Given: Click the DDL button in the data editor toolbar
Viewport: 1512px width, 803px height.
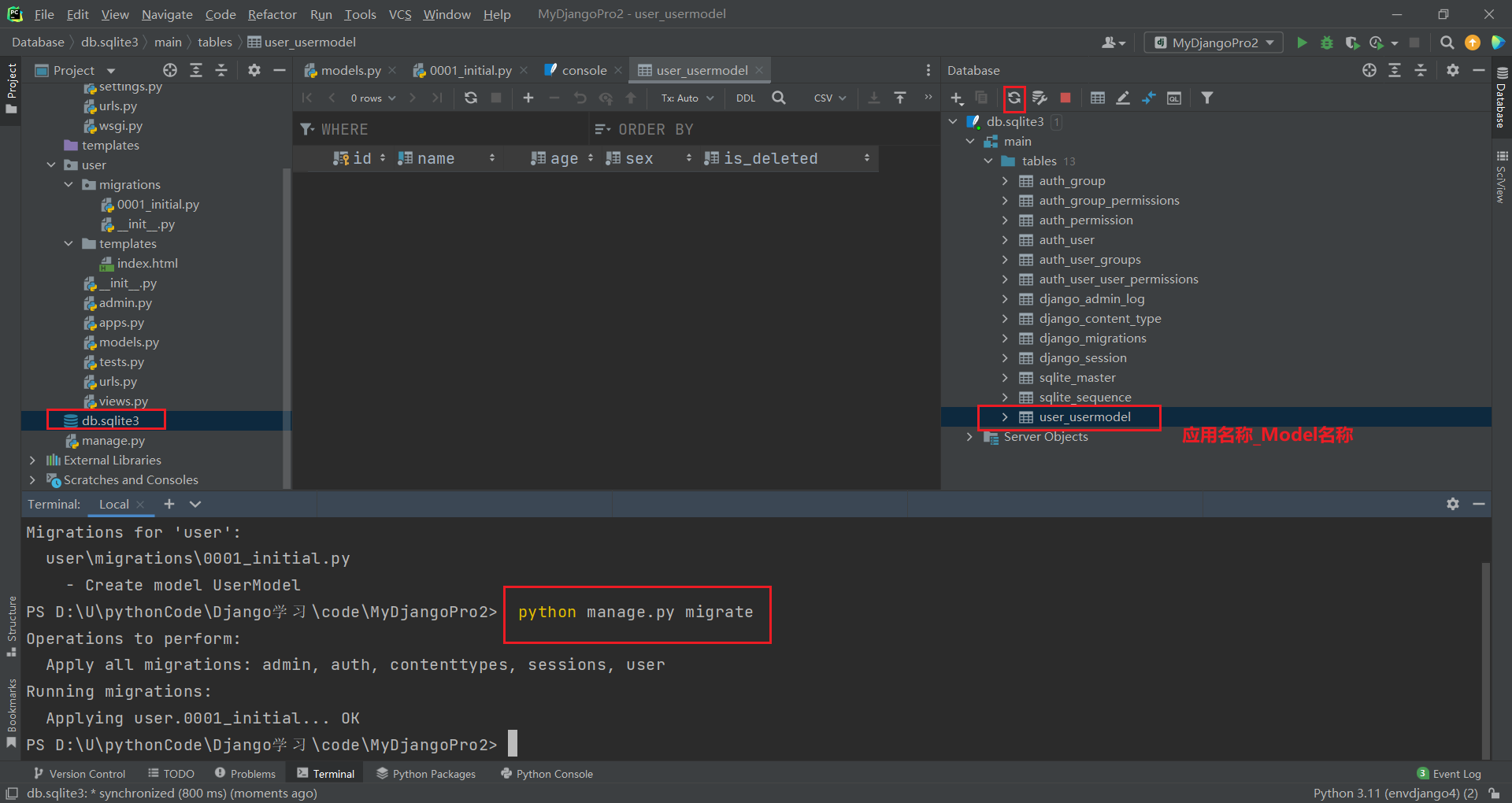Looking at the screenshot, I should pyautogui.click(x=746, y=98).
